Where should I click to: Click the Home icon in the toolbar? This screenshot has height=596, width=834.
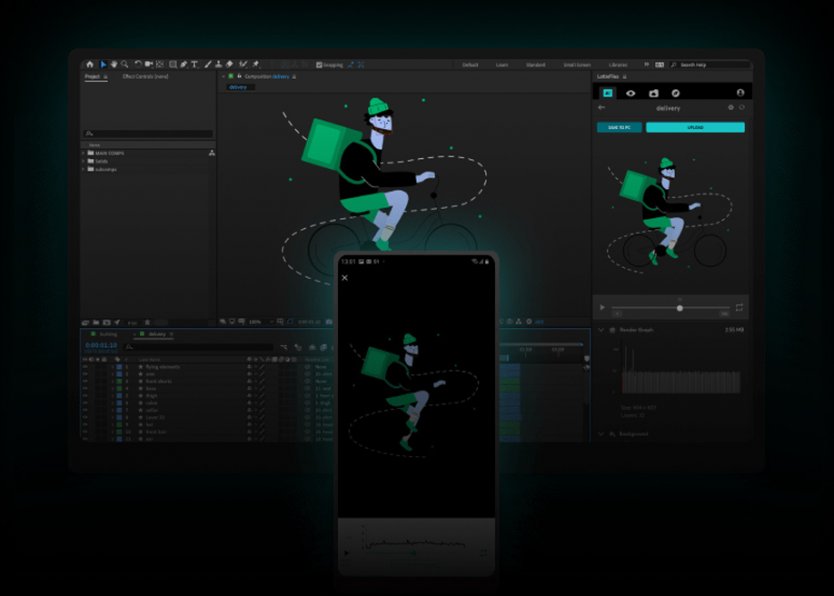point(89,63)
